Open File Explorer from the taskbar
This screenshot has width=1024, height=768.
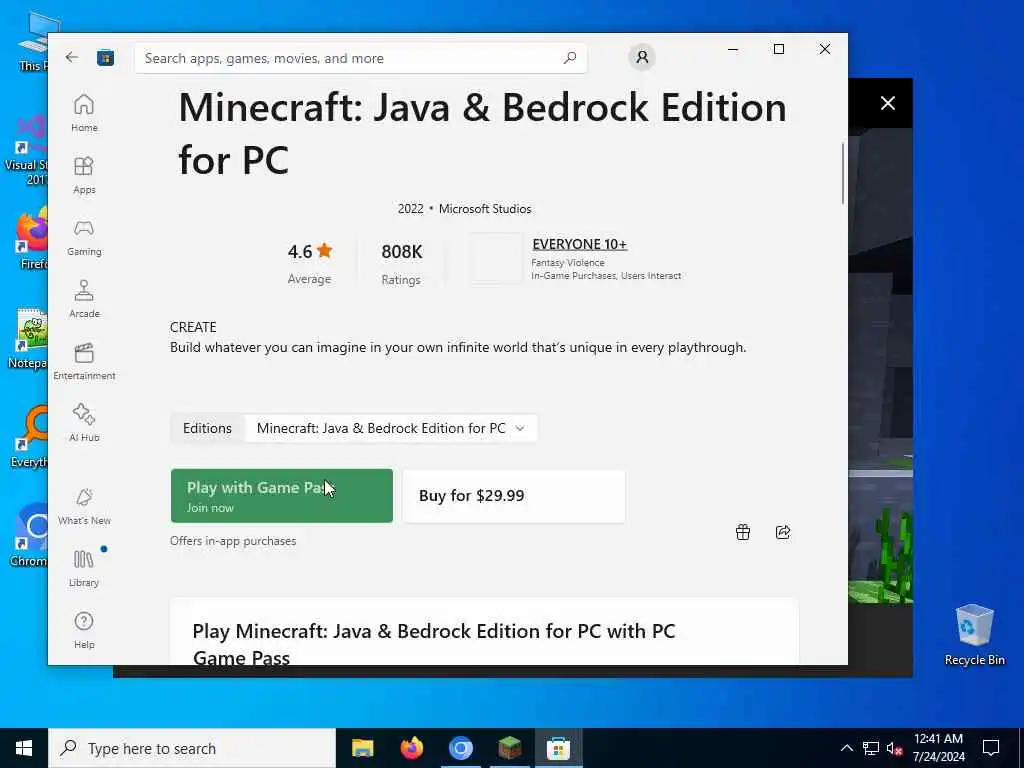362,748
